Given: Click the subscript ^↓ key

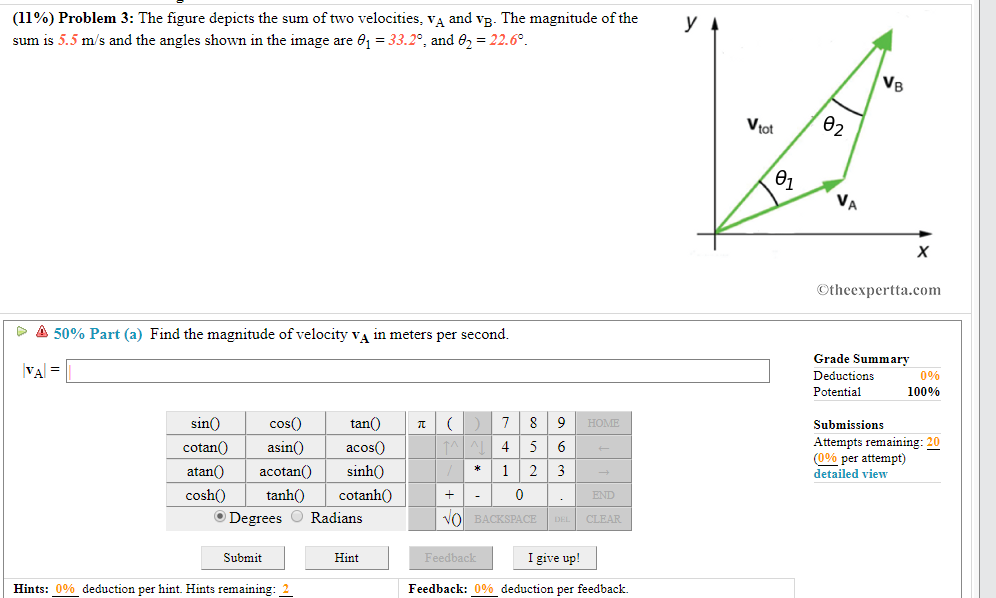Looking at the screenshot, I should [x=477, y=447].
